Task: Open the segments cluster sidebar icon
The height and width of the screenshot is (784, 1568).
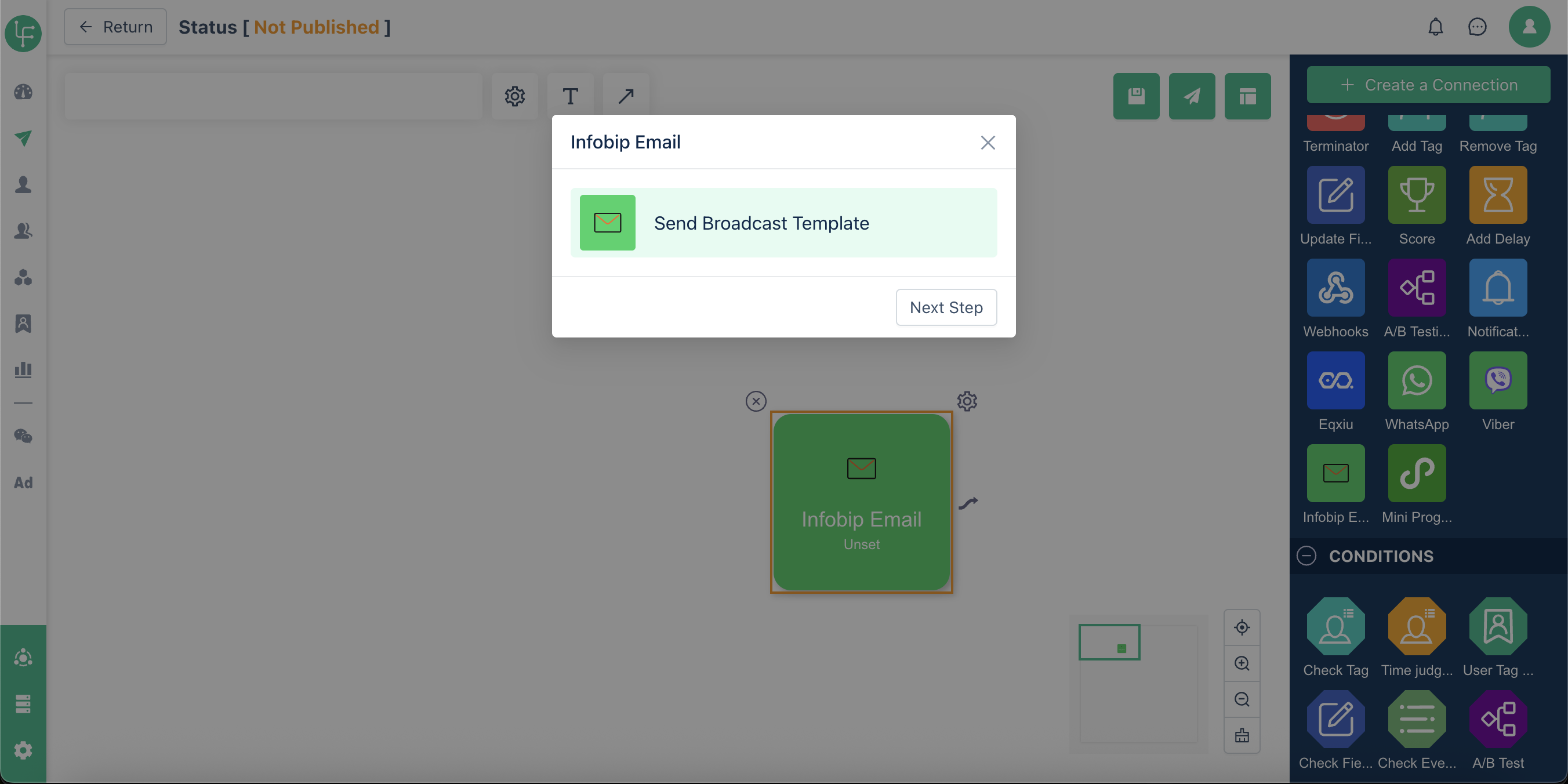Action: 23,277
